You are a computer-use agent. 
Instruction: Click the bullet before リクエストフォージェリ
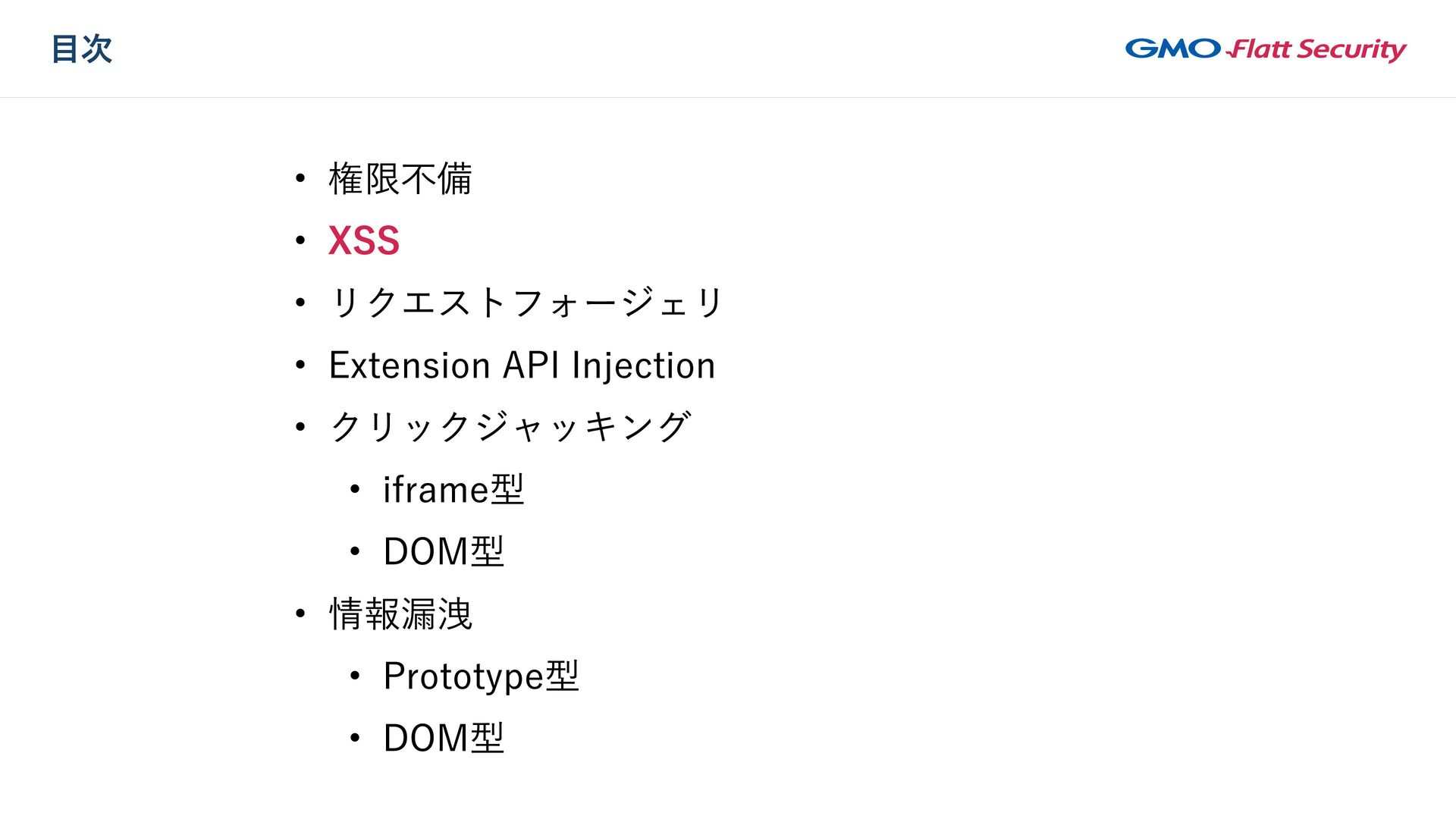[x=300, y=303]
